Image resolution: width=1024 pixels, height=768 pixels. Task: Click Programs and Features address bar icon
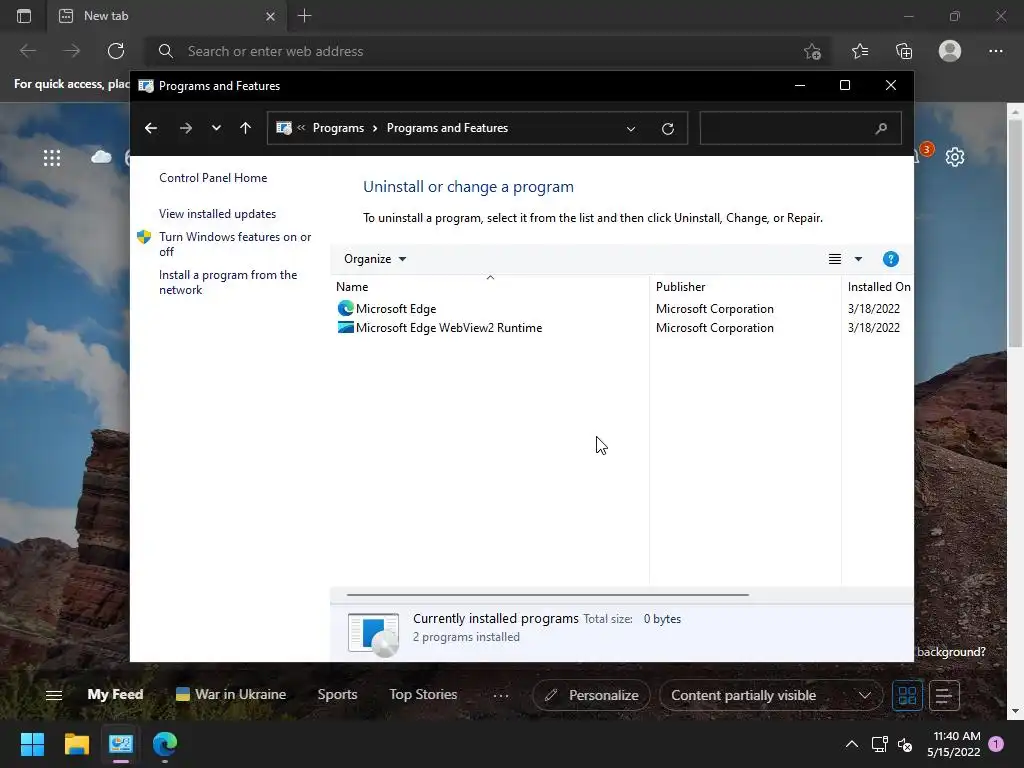click(x=284, y=128)
